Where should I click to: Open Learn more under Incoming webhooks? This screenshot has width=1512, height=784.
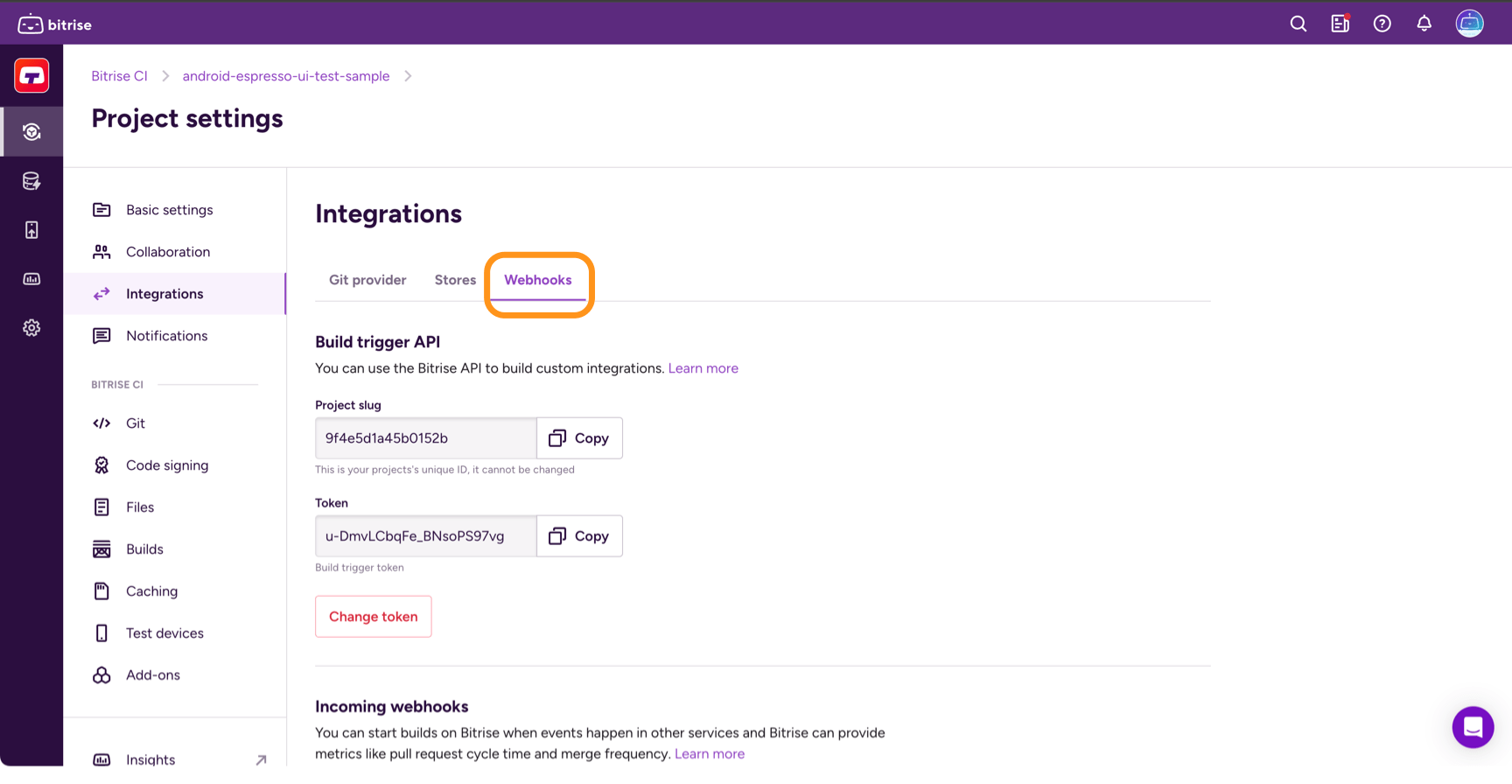(710, 754)
